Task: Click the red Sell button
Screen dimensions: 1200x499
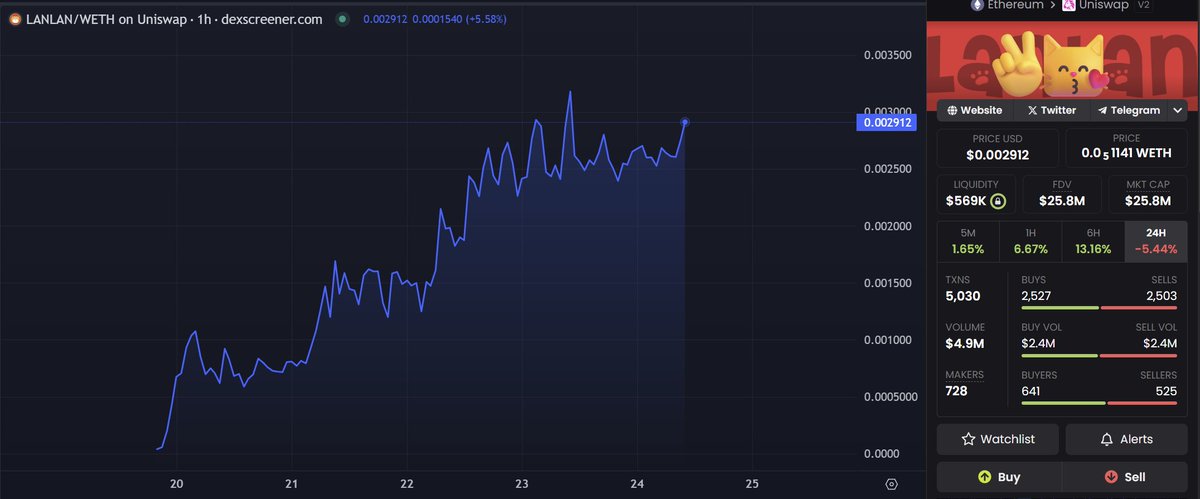Action: click(1125, 477)
